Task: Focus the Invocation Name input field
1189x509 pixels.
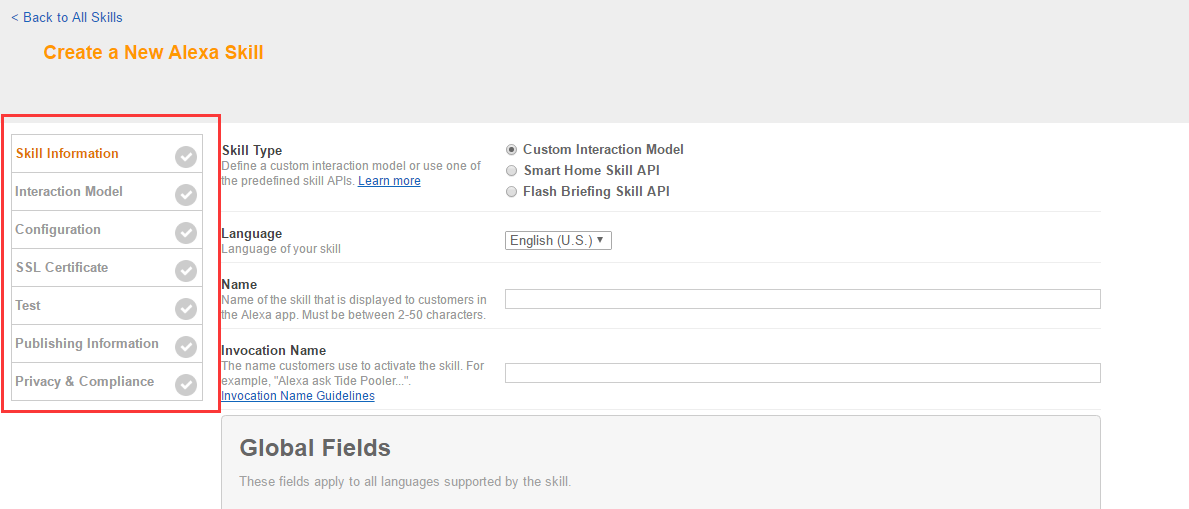Action: tap(802, 373)
